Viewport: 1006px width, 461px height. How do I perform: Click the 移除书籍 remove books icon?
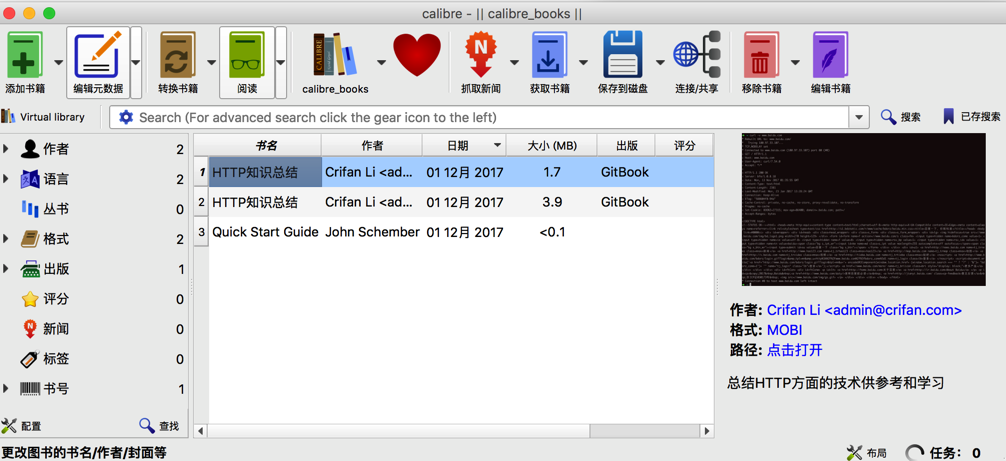(x=761, y=55)
